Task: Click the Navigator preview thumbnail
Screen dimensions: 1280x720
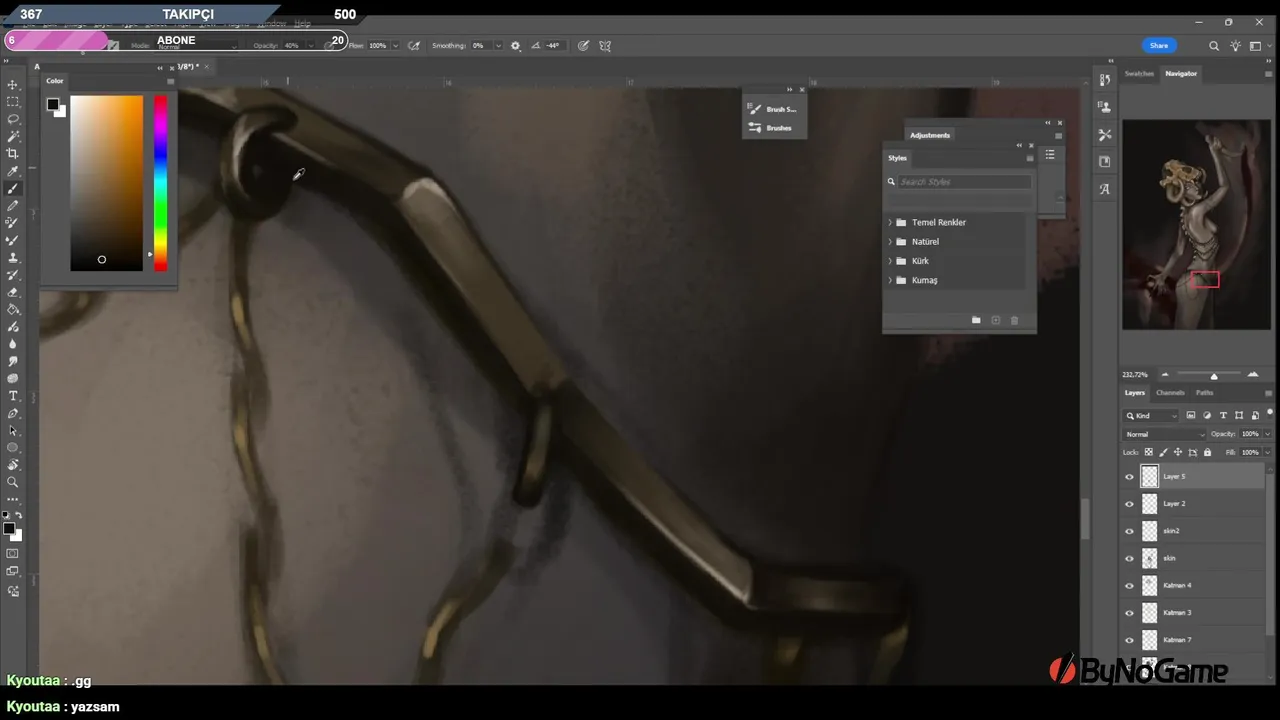Action: pyautogui.click(x=1196, y=225)
